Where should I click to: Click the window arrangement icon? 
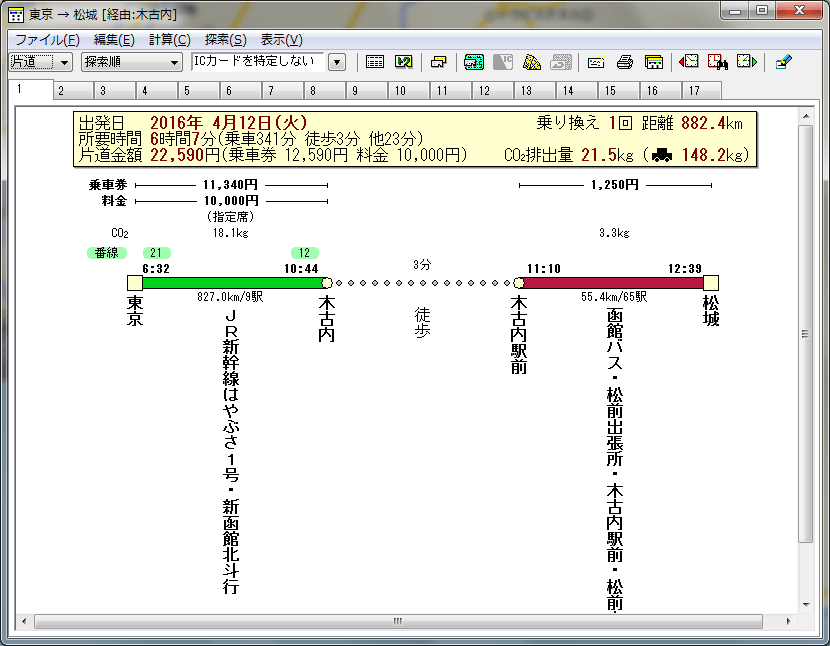tap(438, 61)
